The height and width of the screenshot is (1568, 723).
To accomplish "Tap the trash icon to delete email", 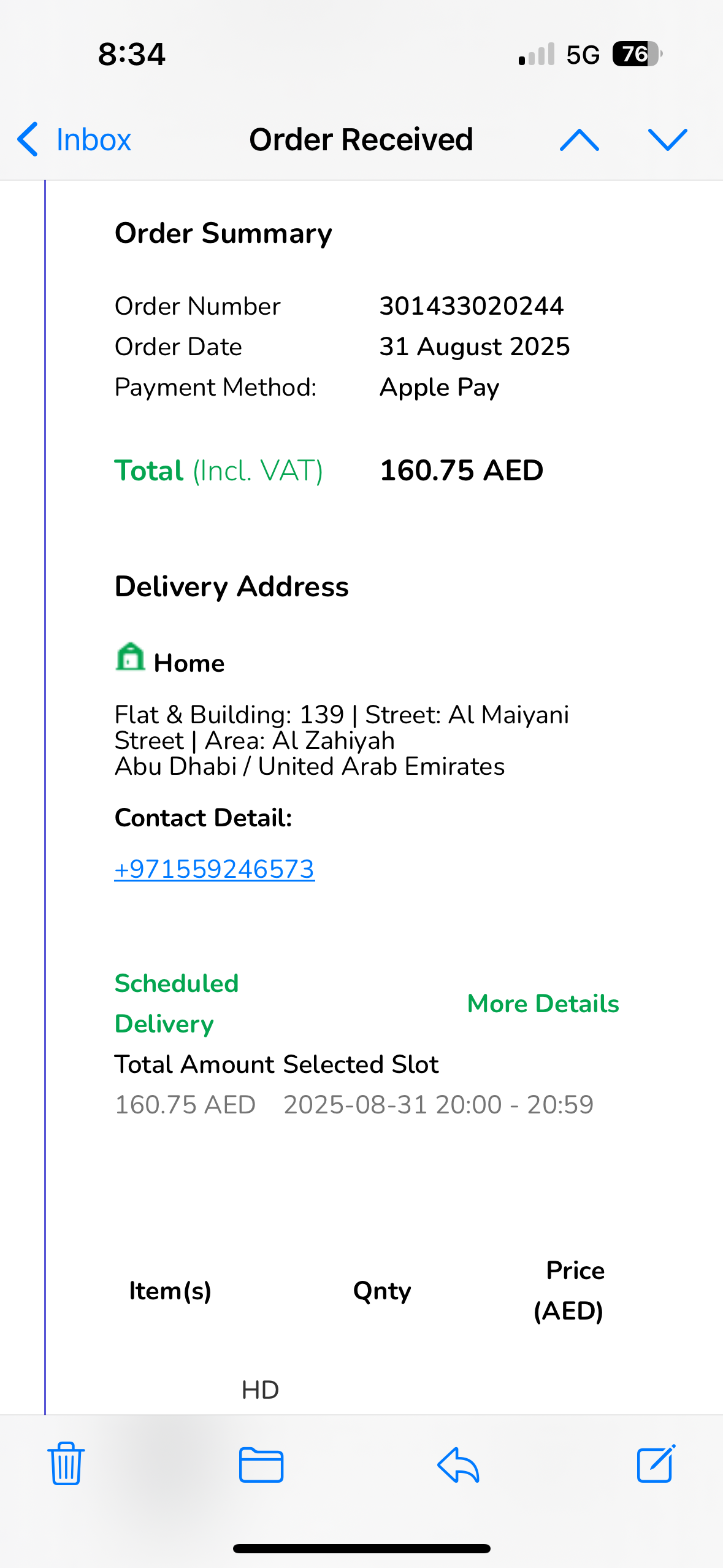I will [x=66, y=1464].
